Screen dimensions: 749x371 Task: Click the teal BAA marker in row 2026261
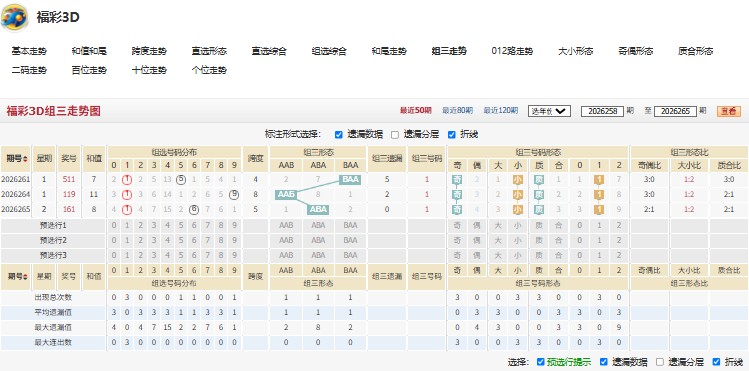[350, 180]
